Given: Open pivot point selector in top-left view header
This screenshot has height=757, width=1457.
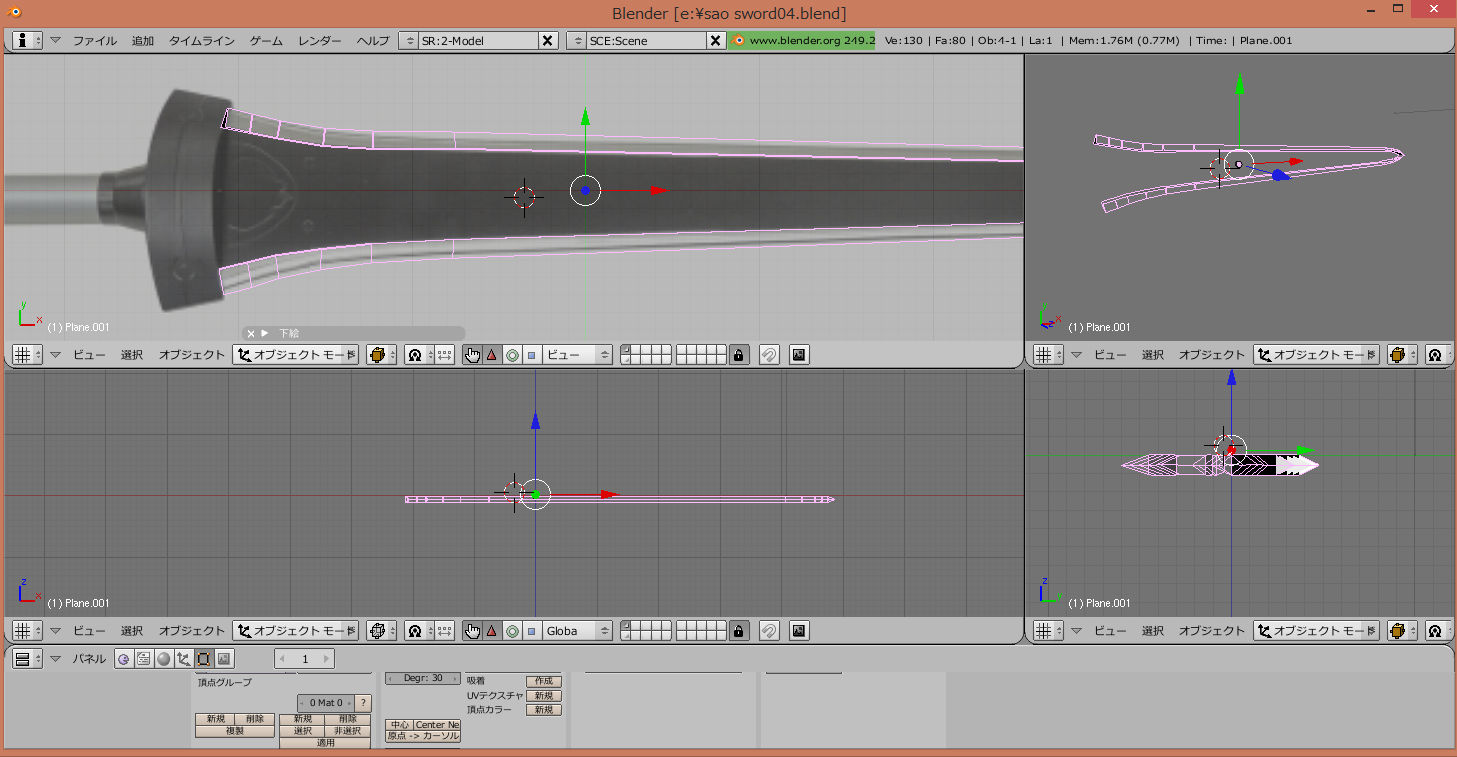Looking at the screenshot, I should 418,355.
